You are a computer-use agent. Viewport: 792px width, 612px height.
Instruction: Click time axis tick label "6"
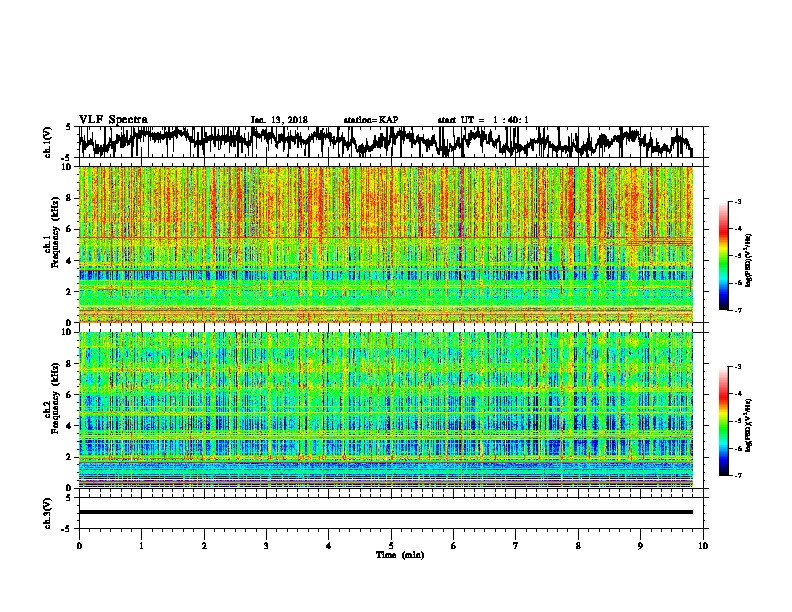[454, 546]
